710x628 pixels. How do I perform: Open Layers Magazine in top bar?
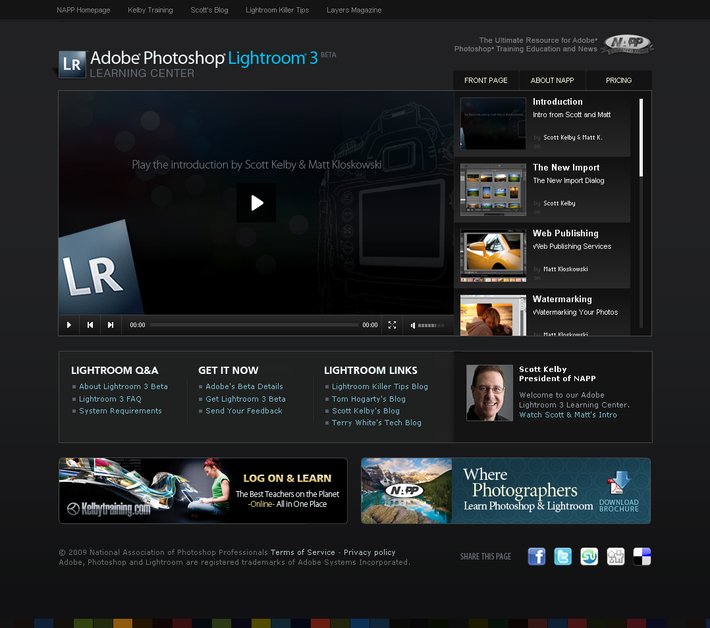354,10
